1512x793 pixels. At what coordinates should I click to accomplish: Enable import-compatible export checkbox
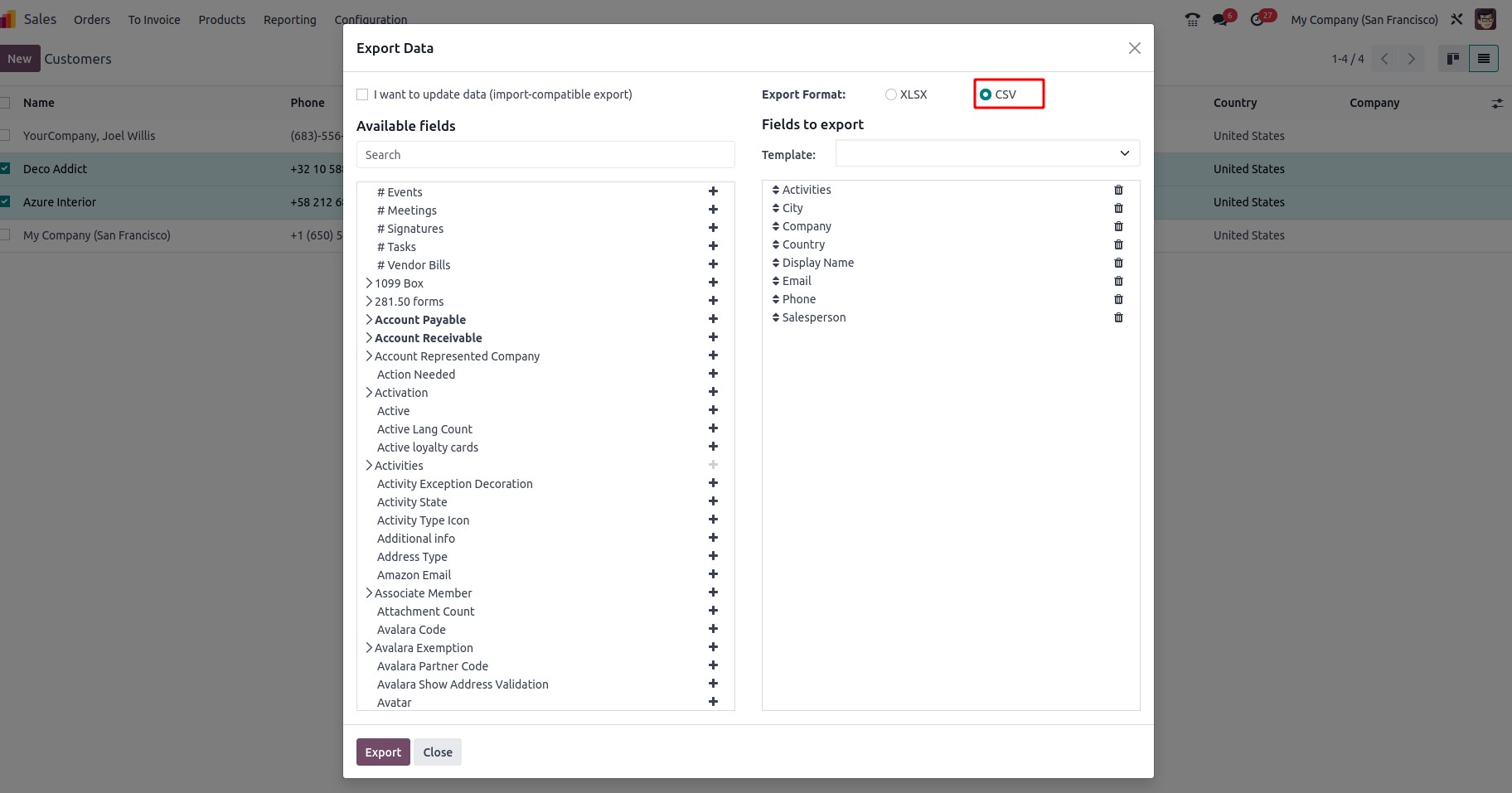[362, 94]
